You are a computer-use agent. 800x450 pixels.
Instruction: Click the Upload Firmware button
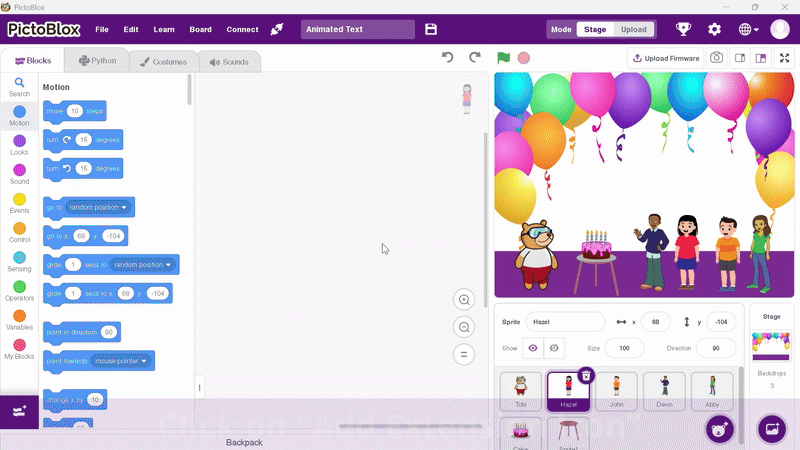coord(665,58)
